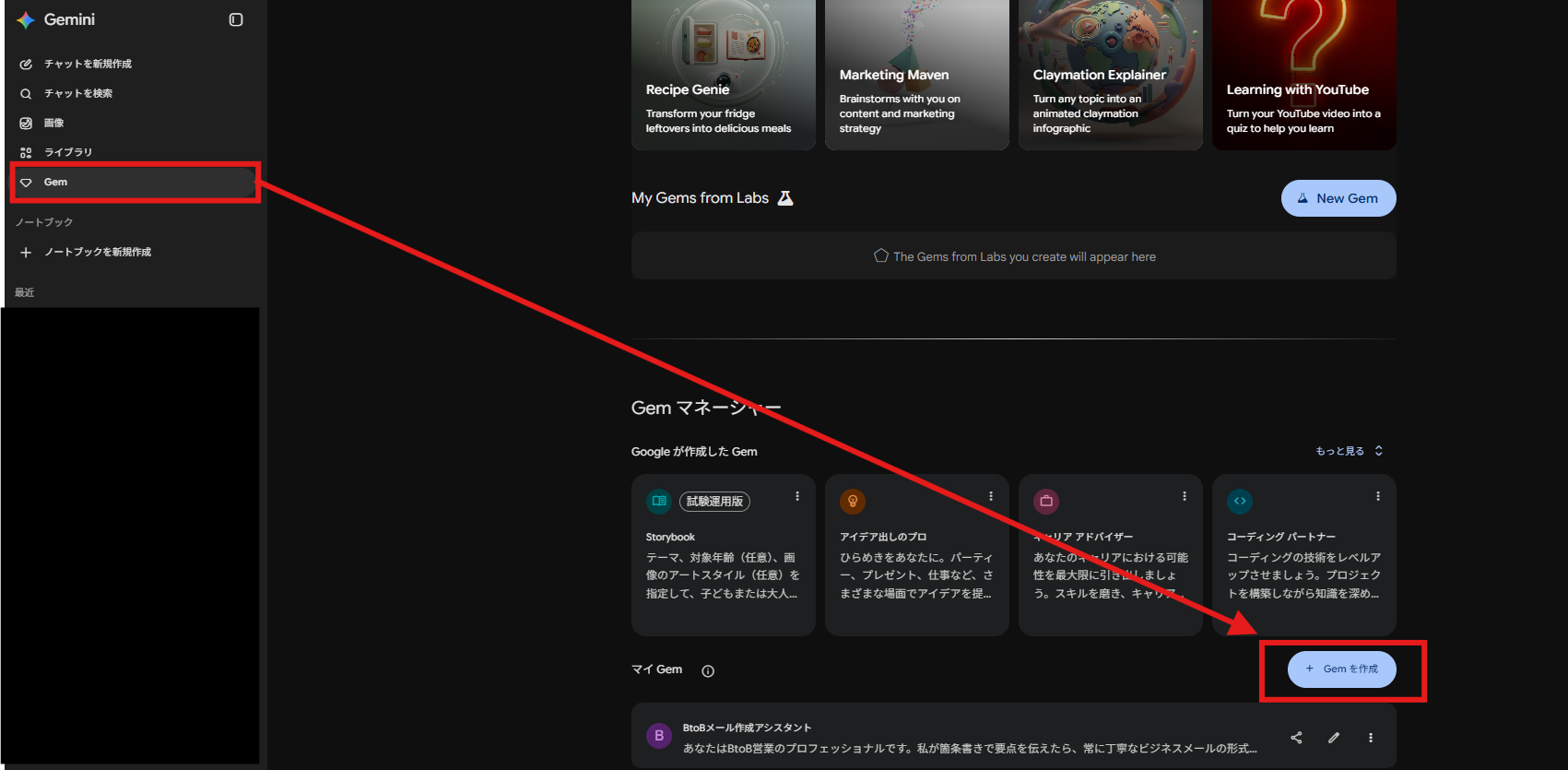Image resolution: width=1568 pixels, height=770 pixels.
Task: Edit BtoBメール作成アシスタント with the pencil icon
Action: click(1334, 738)
